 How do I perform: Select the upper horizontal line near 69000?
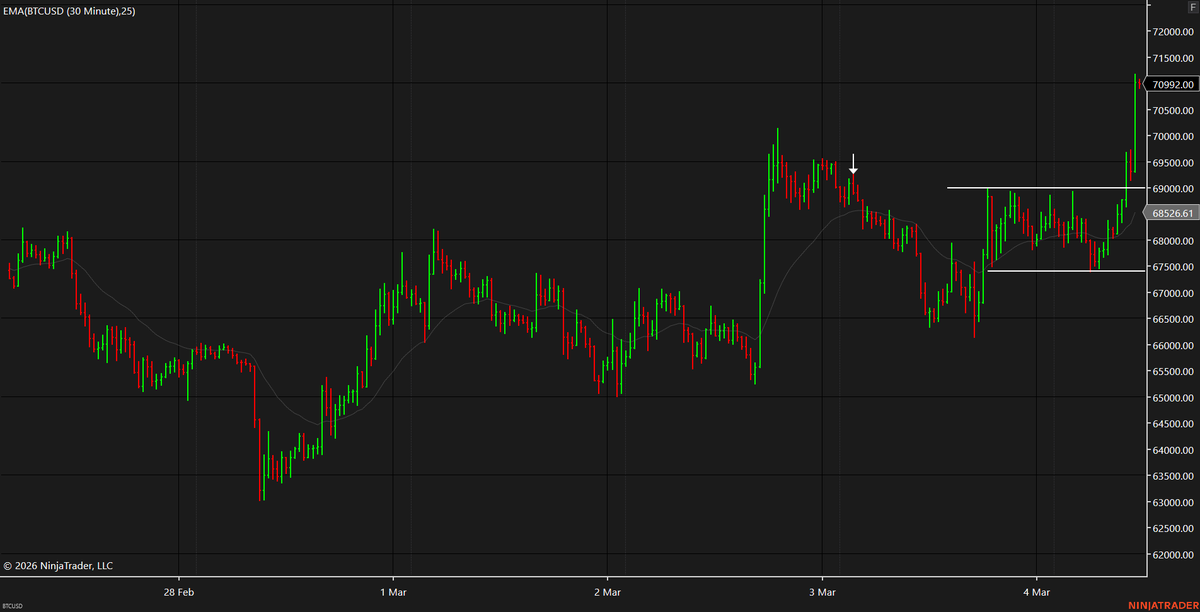coord(1045,188)
